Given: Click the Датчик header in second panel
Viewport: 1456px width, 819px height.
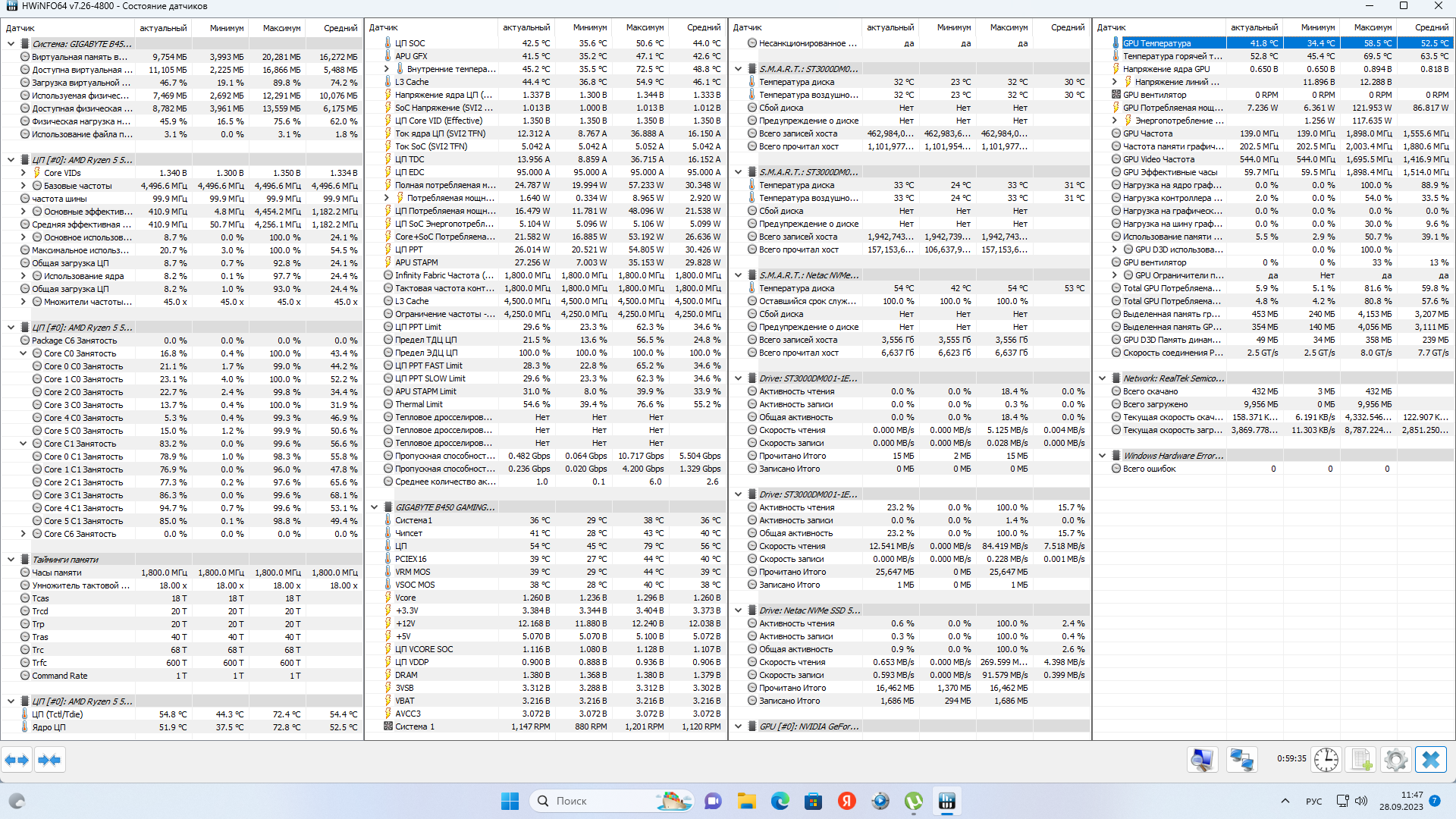Looking at the screenshot, I should click(384, 27).
